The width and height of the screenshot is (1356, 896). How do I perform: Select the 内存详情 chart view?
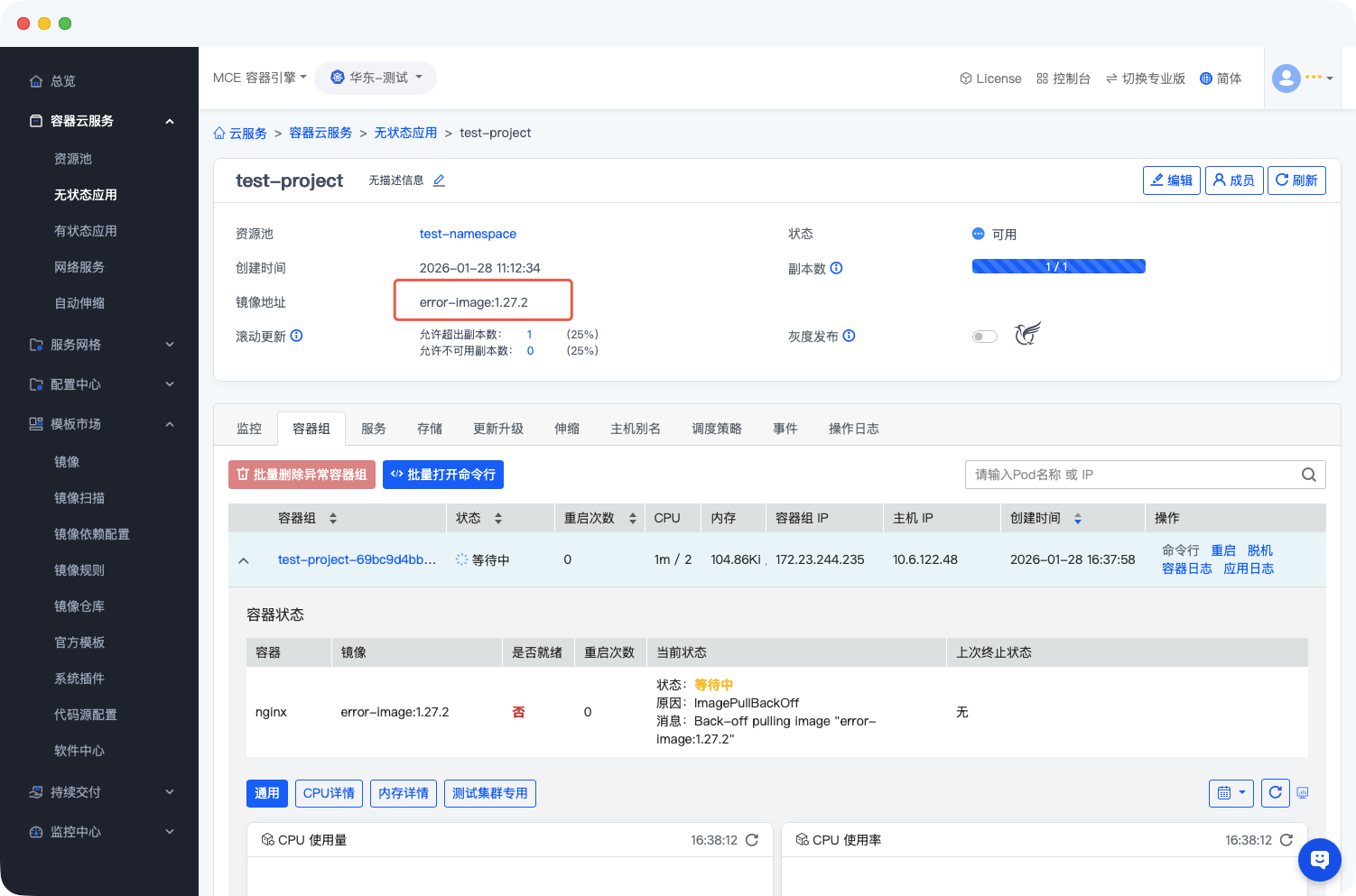coord(404,793)
